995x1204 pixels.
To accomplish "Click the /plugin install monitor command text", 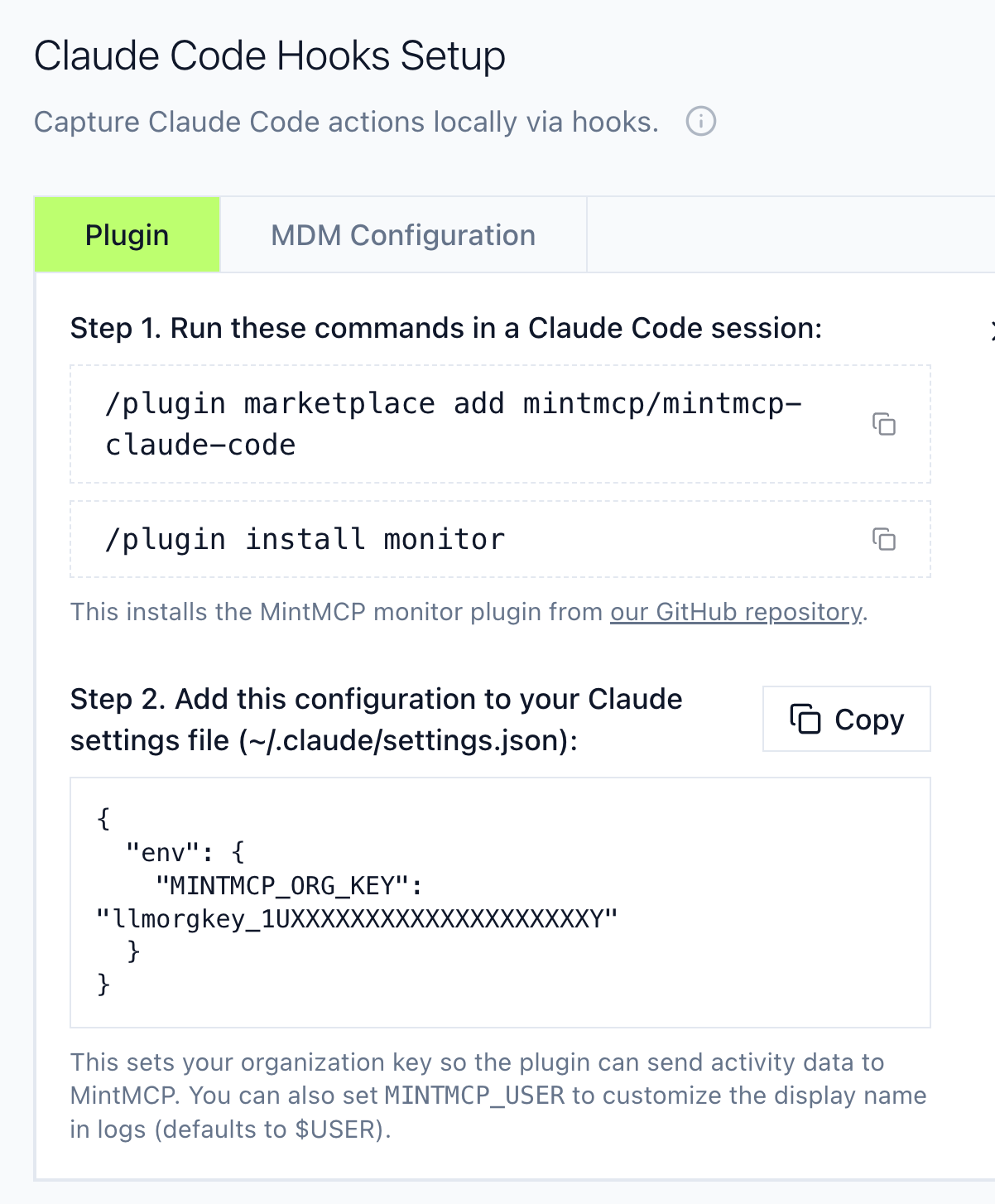I will (x=305, y=540).
